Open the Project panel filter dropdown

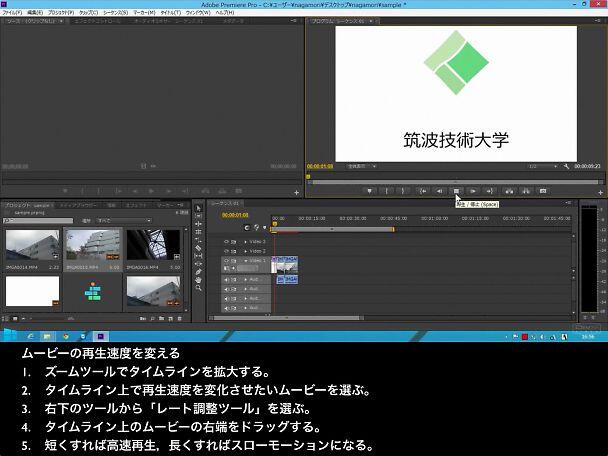coord(124,221)
